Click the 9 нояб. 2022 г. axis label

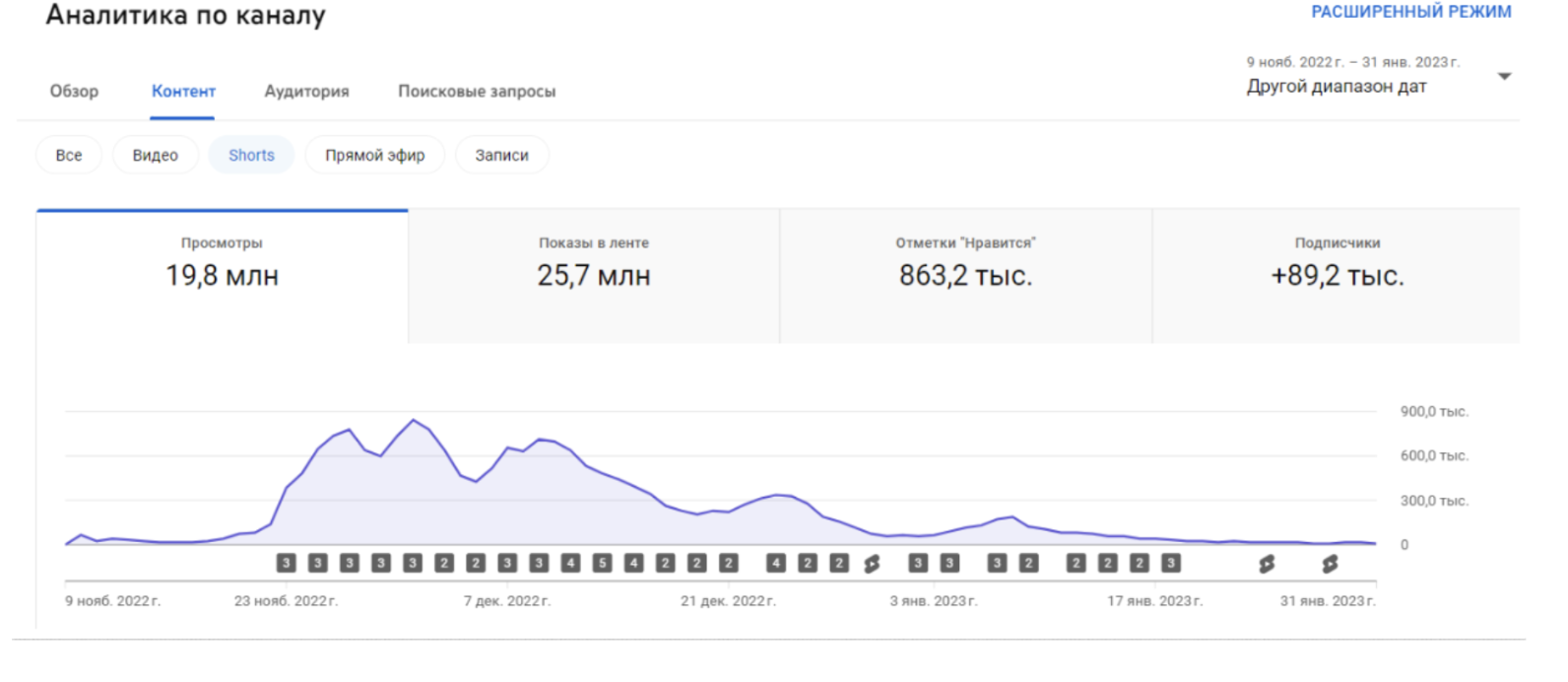point(113,601)
